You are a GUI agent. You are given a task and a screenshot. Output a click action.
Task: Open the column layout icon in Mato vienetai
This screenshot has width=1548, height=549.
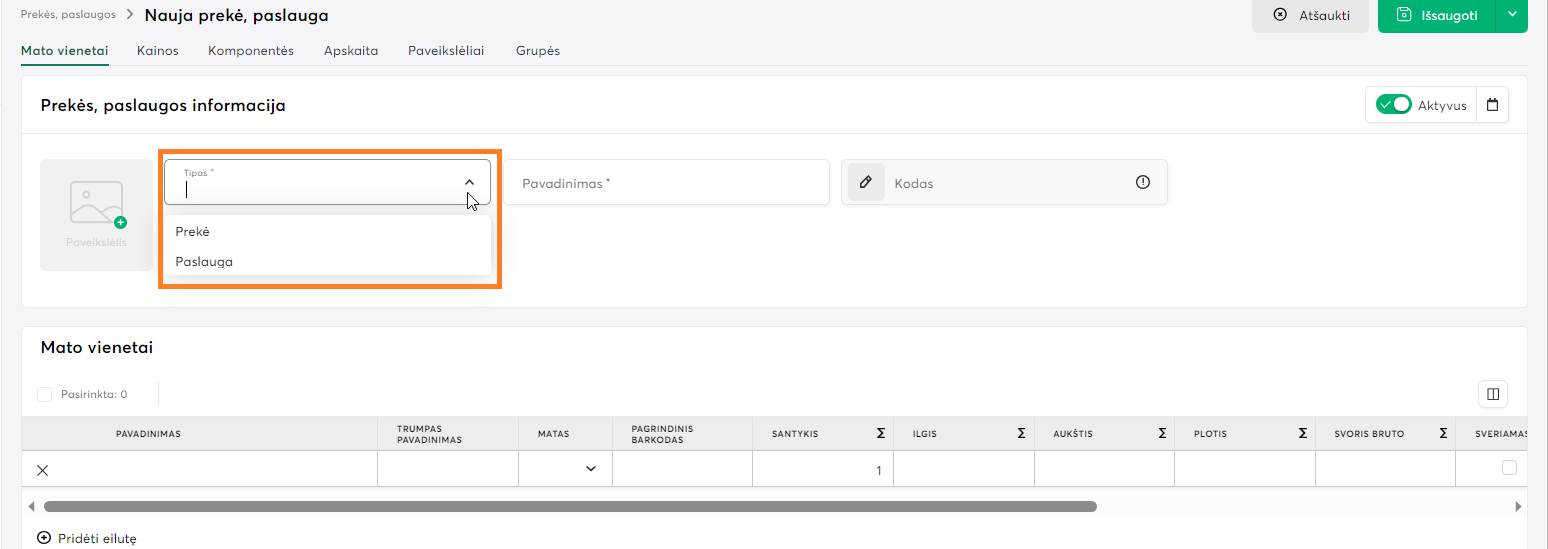pos(1493,394)
